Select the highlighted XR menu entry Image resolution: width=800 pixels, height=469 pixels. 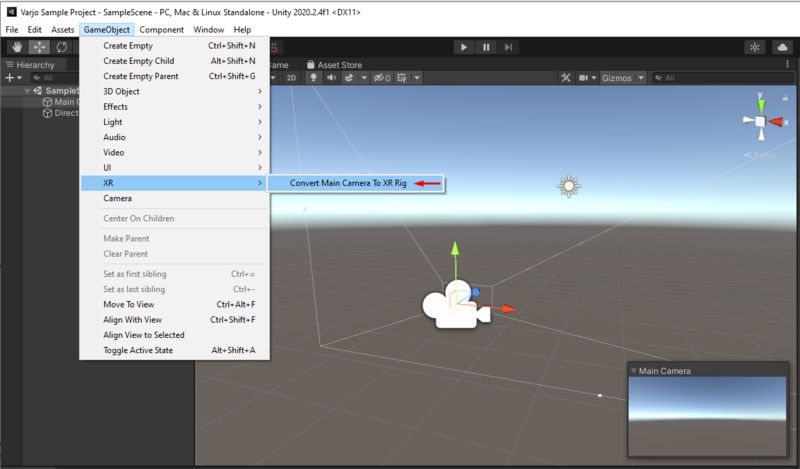click(174, 183)
